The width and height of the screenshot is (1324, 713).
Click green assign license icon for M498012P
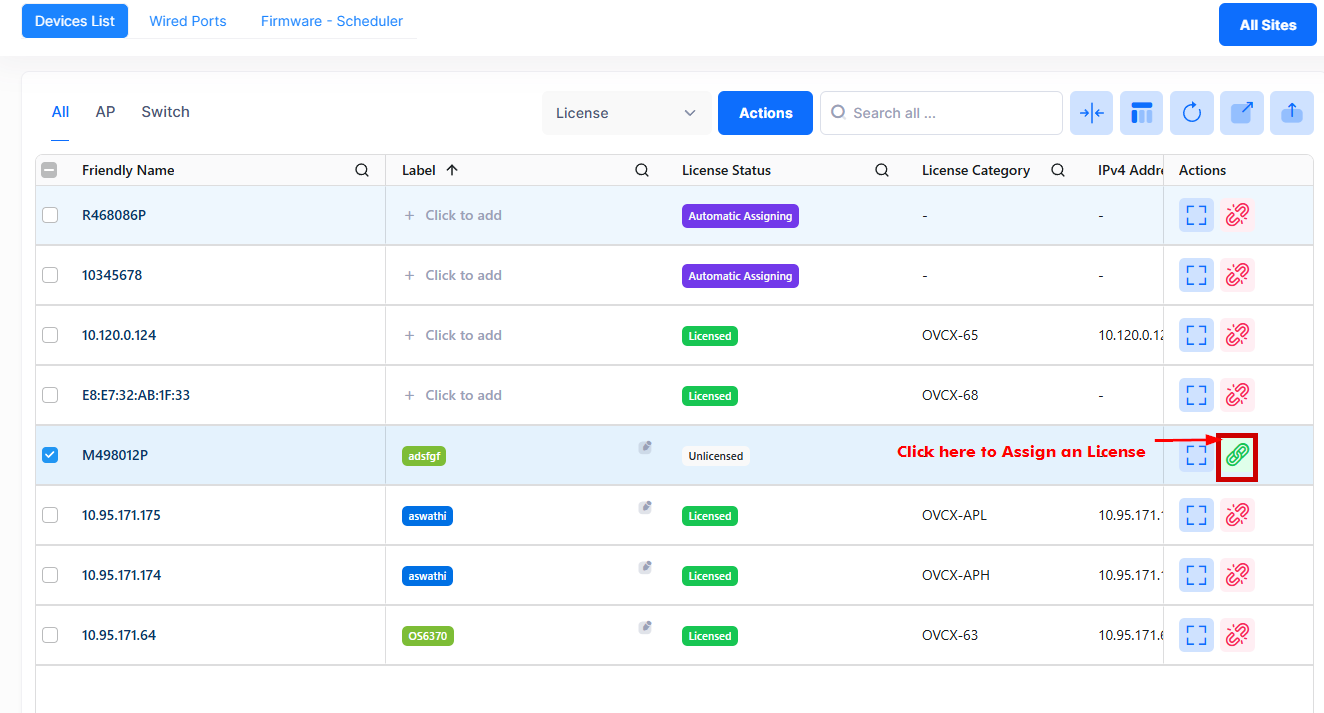1238,456
